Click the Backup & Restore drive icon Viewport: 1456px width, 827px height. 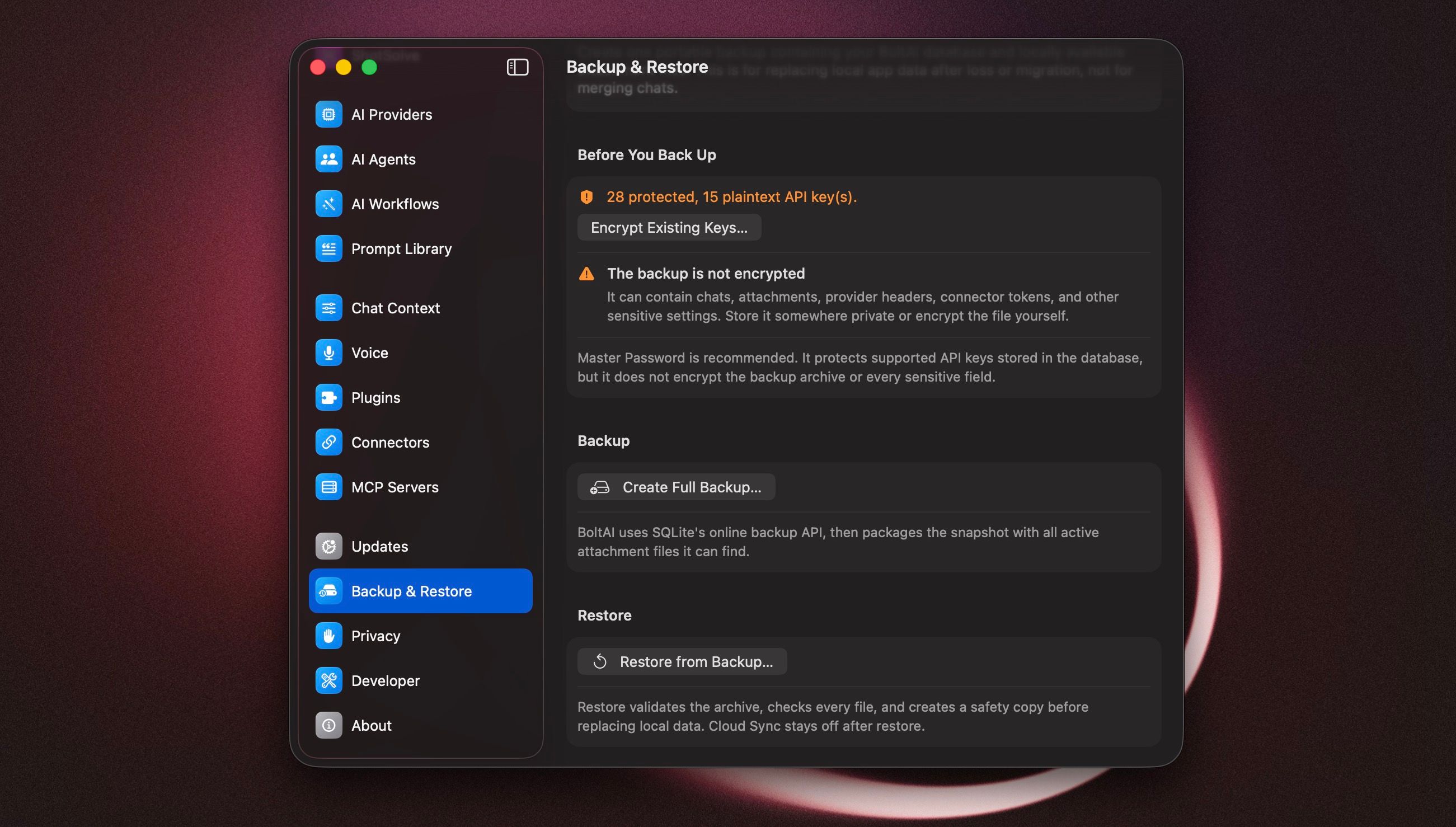[329, 591]
